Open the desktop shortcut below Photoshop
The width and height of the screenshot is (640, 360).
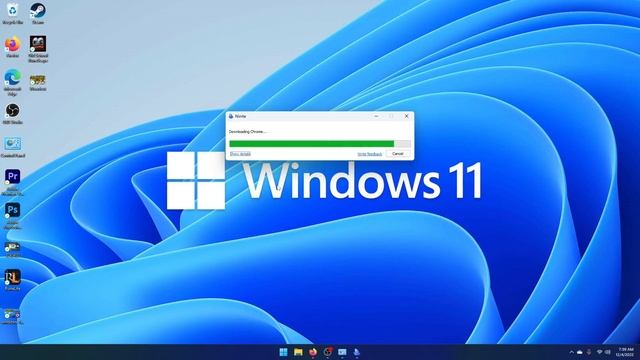point(12,249)
